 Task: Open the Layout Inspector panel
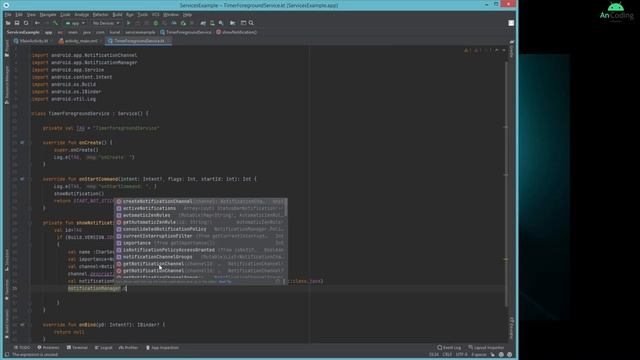(486, 348)
